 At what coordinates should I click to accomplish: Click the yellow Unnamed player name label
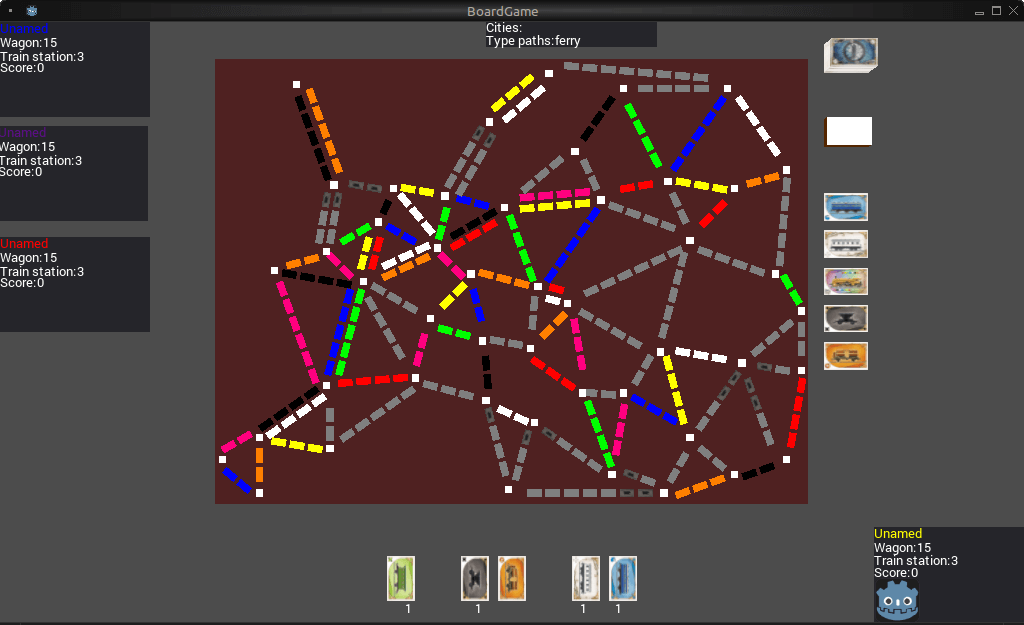[898, 534]
